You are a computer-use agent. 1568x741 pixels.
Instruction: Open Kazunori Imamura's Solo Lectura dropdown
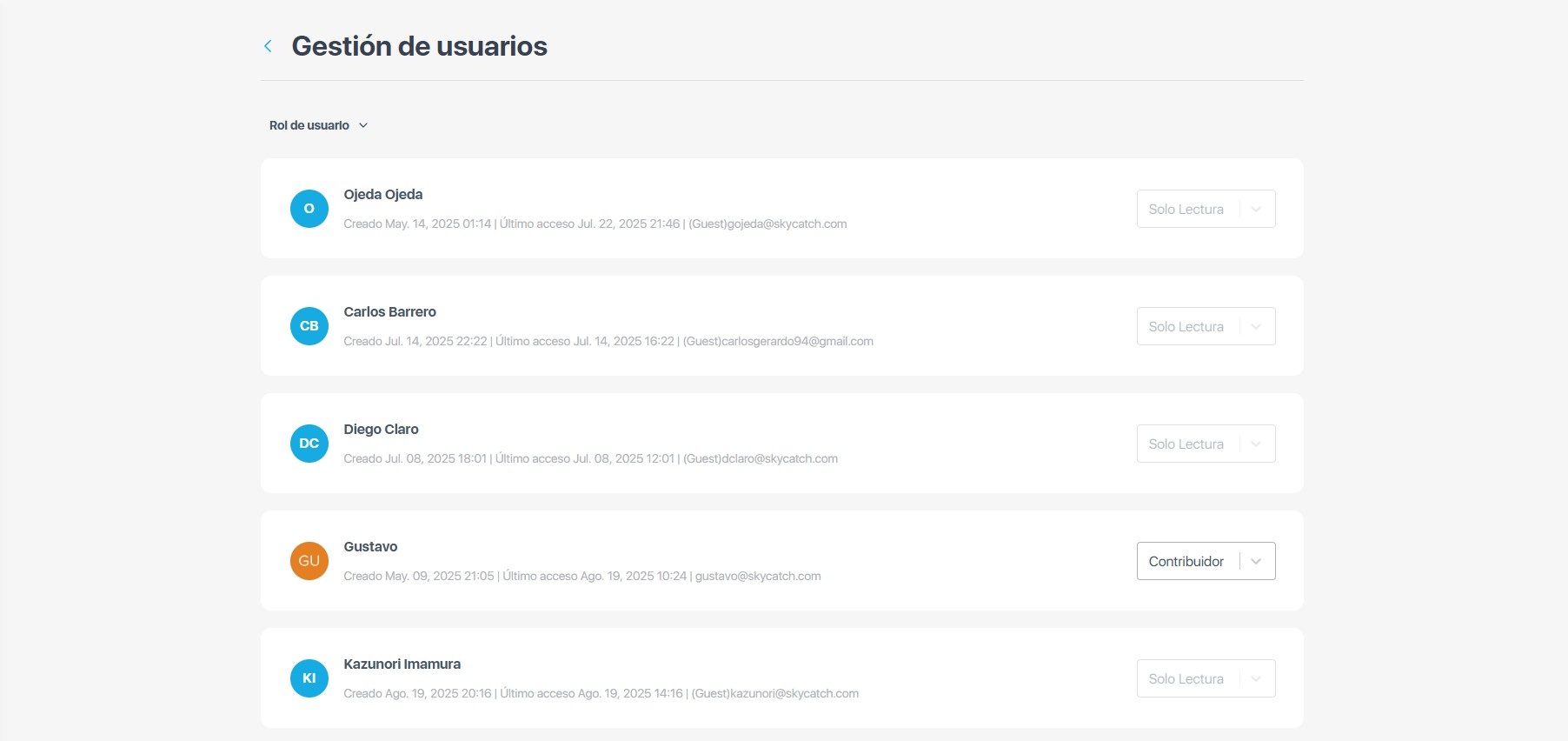[x=1205, y=678]
